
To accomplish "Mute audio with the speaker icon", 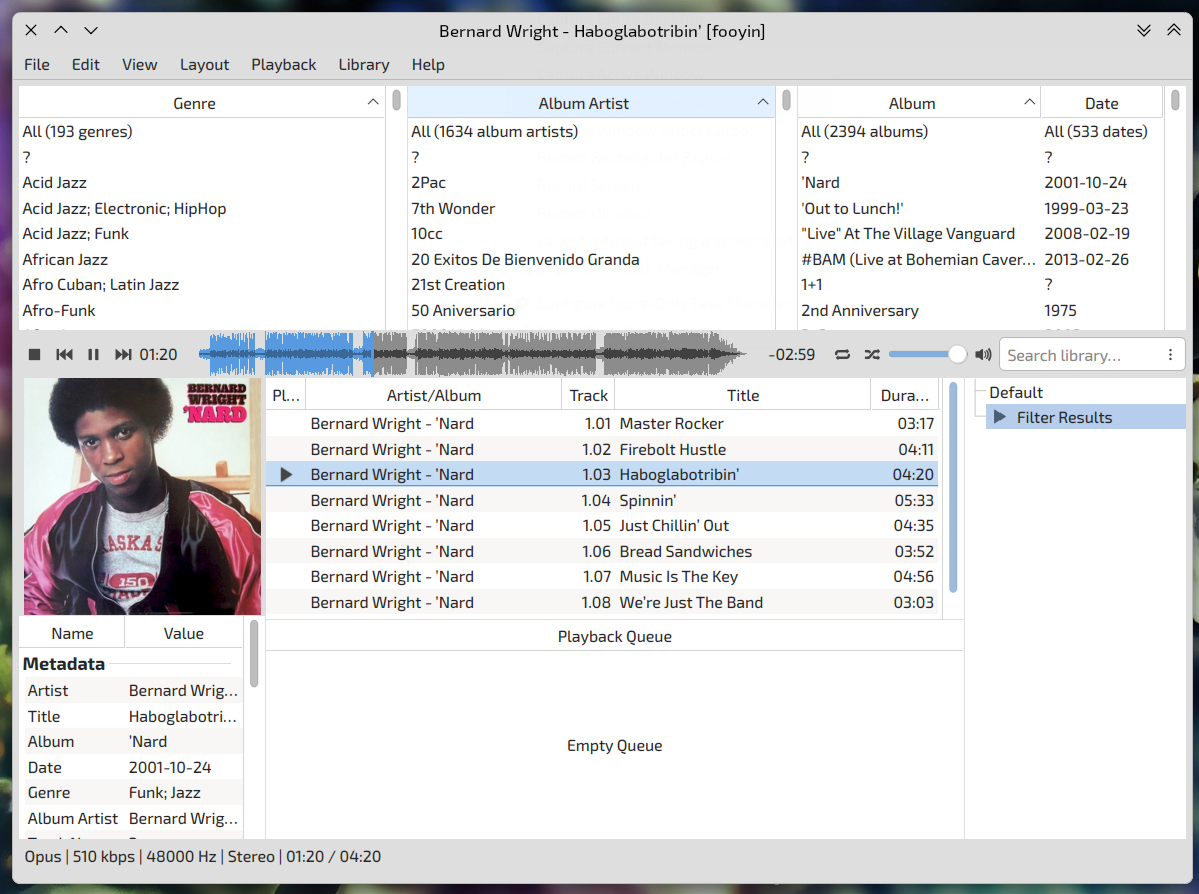I will pyautogui.click(x=983, y=355).
